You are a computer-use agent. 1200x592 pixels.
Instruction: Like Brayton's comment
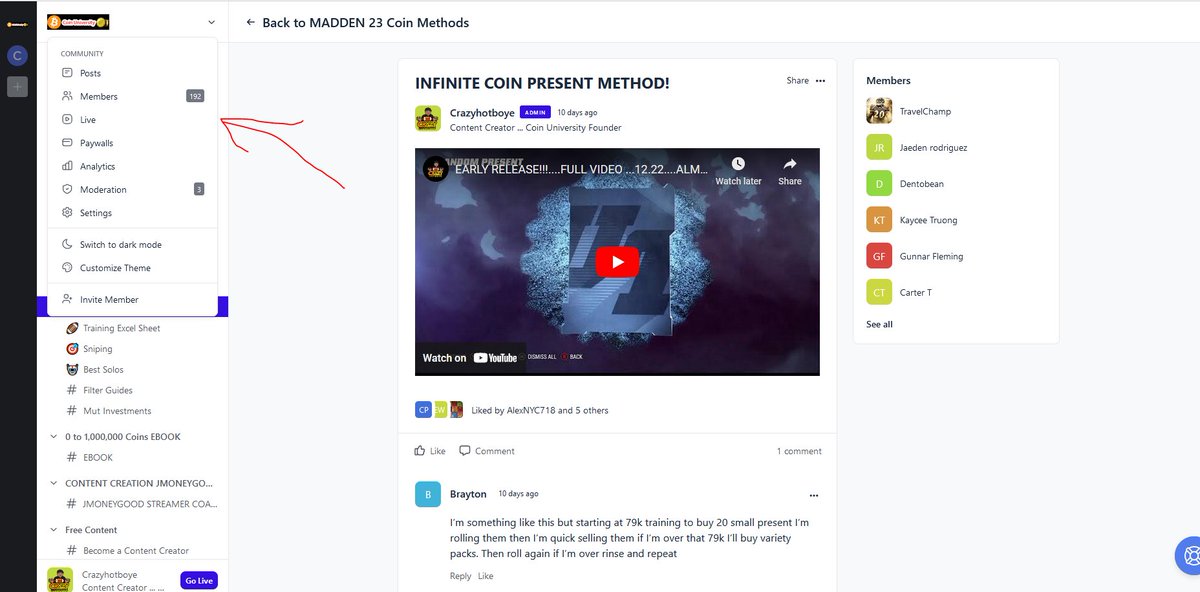click(x=485, y=576)
